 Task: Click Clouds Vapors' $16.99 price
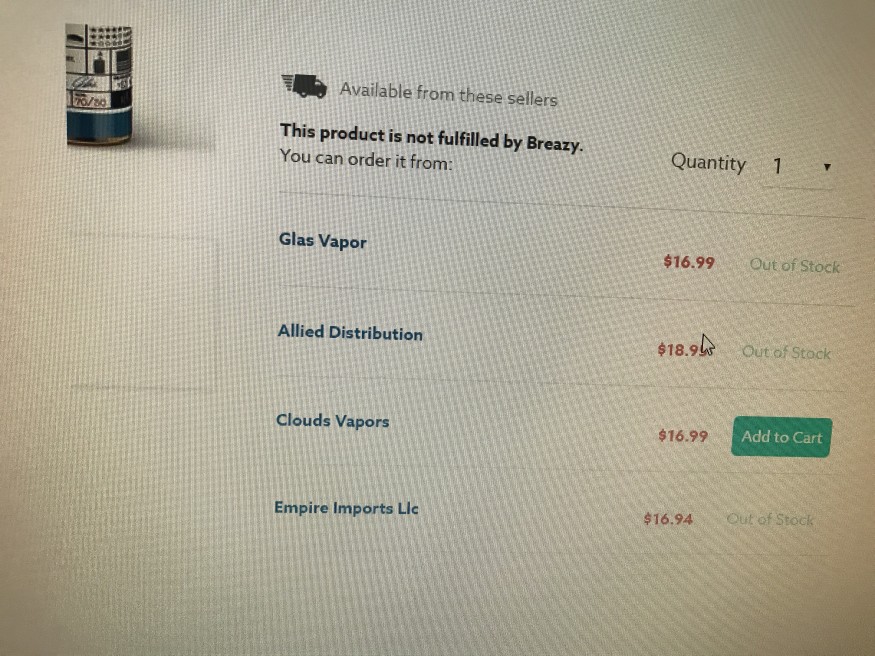point(682,435)
